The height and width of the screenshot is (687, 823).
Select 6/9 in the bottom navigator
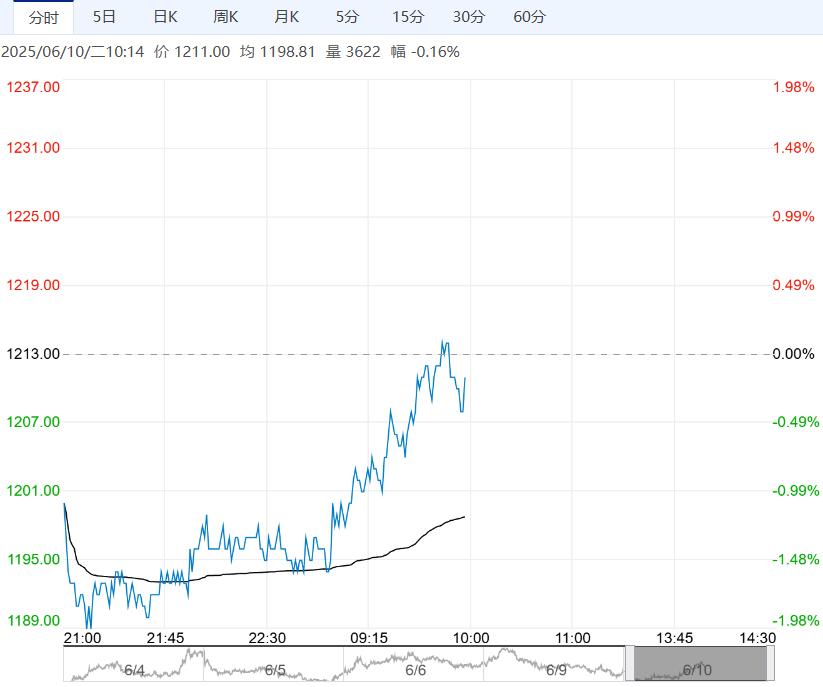pyautogui.click(x=557, y=669)
